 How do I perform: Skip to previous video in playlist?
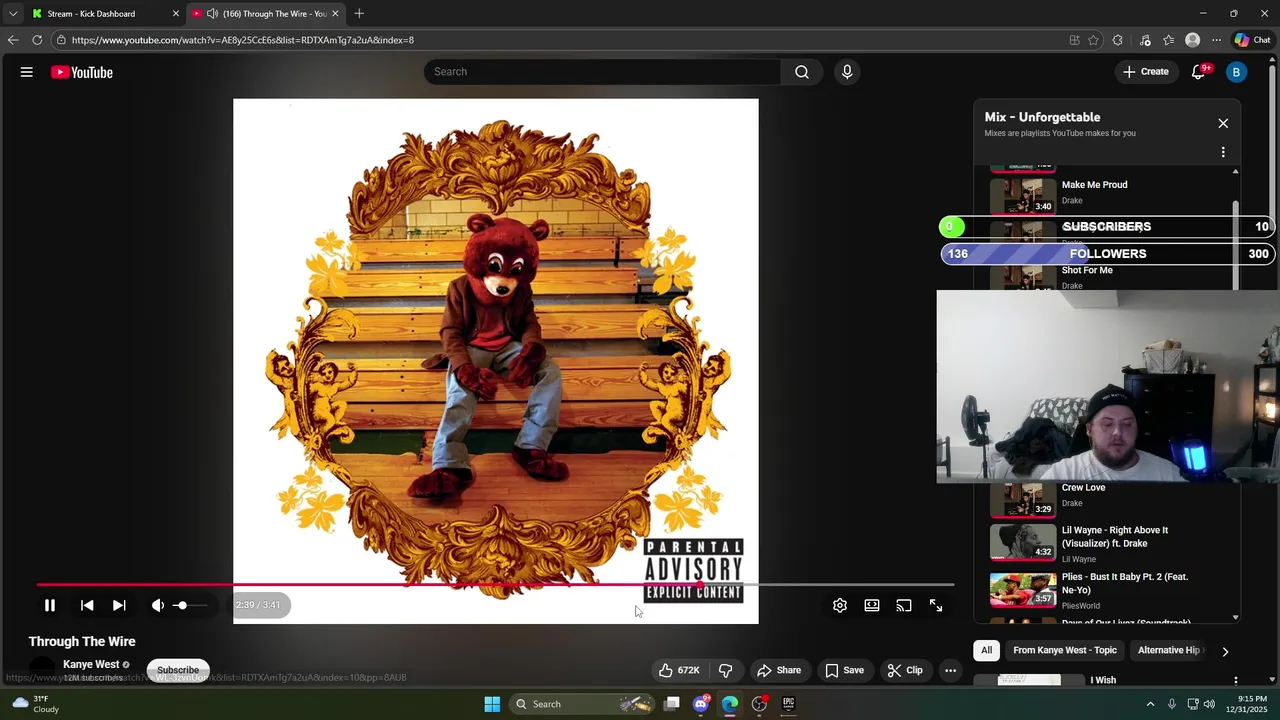click(87, 605)
